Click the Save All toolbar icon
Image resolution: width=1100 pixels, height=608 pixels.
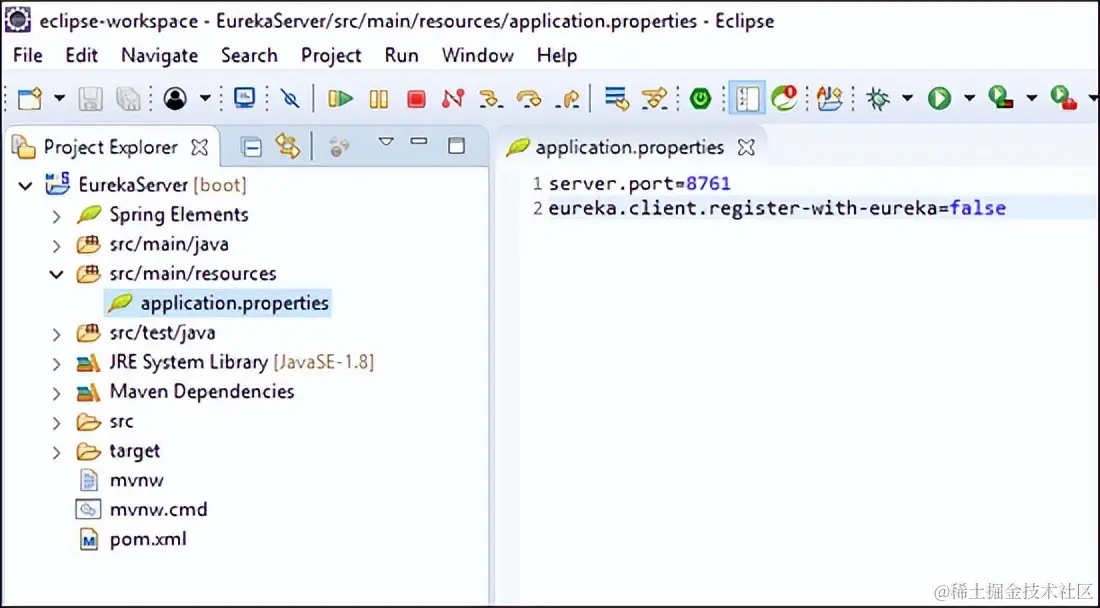click(x=128, y=98)
